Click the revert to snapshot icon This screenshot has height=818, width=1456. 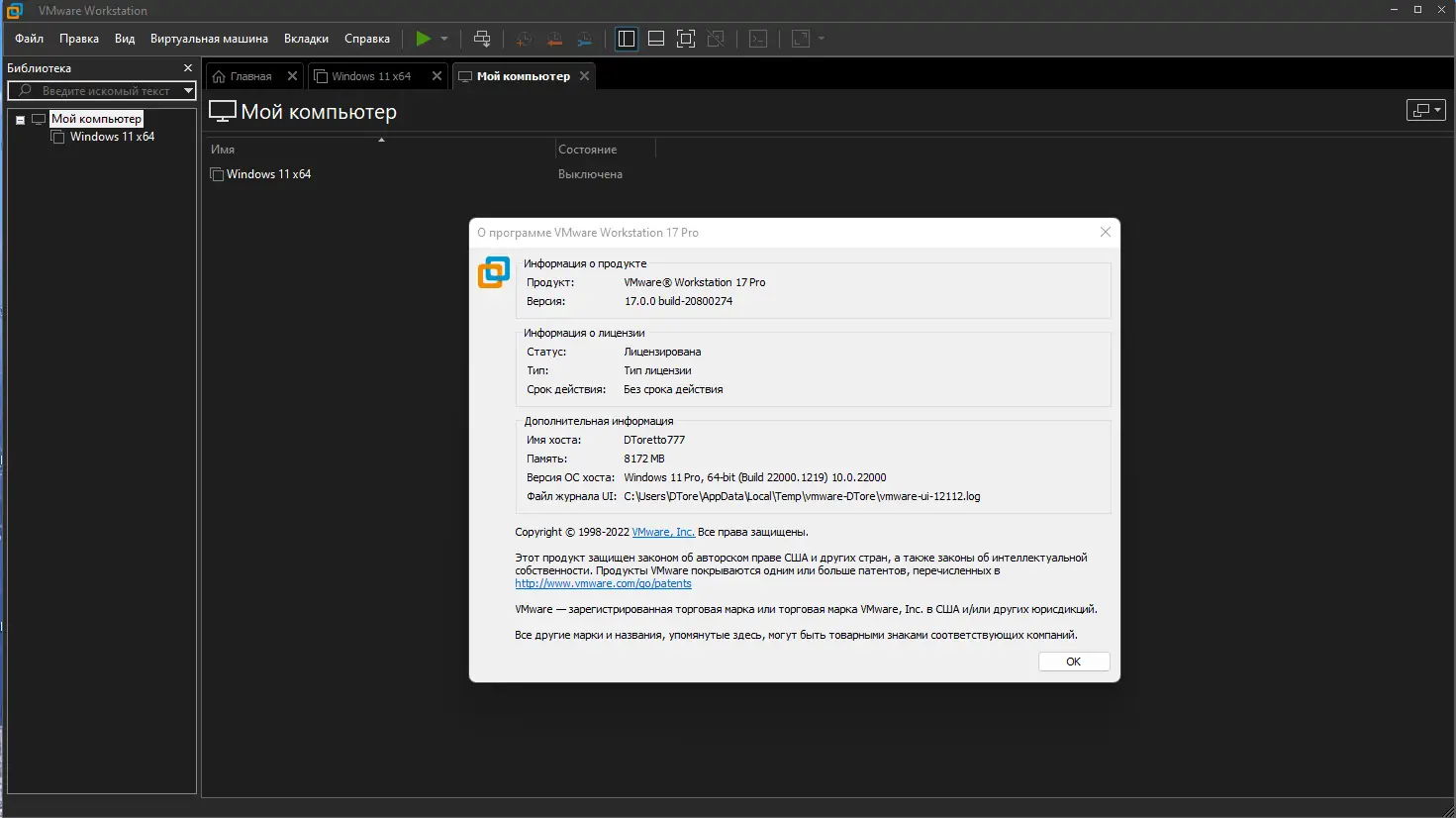tap(554, 39)
